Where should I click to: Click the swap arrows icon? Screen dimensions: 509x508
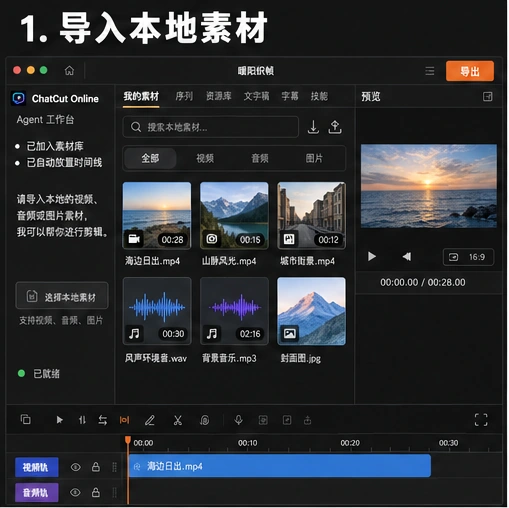coord(103,420)
